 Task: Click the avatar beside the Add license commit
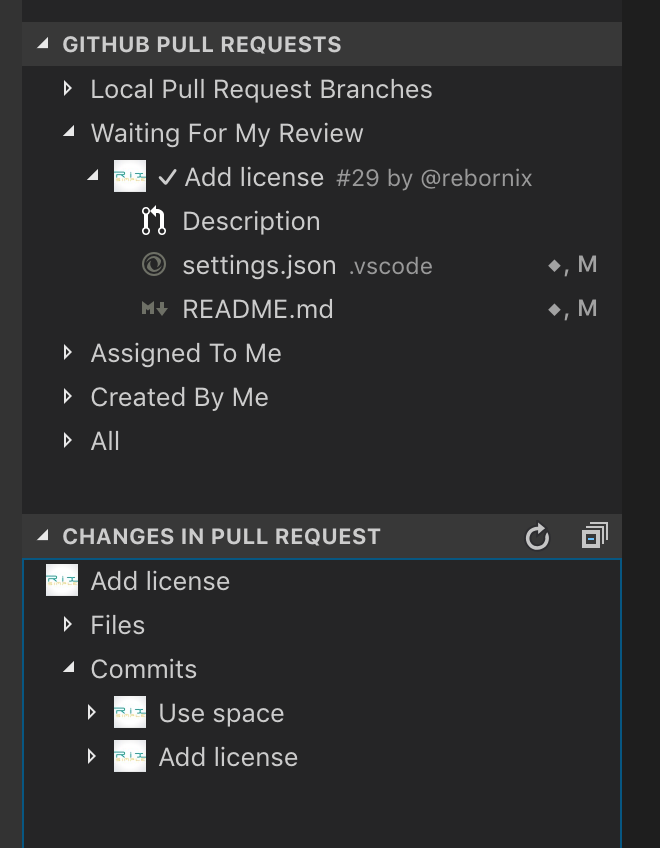[130, 757]
